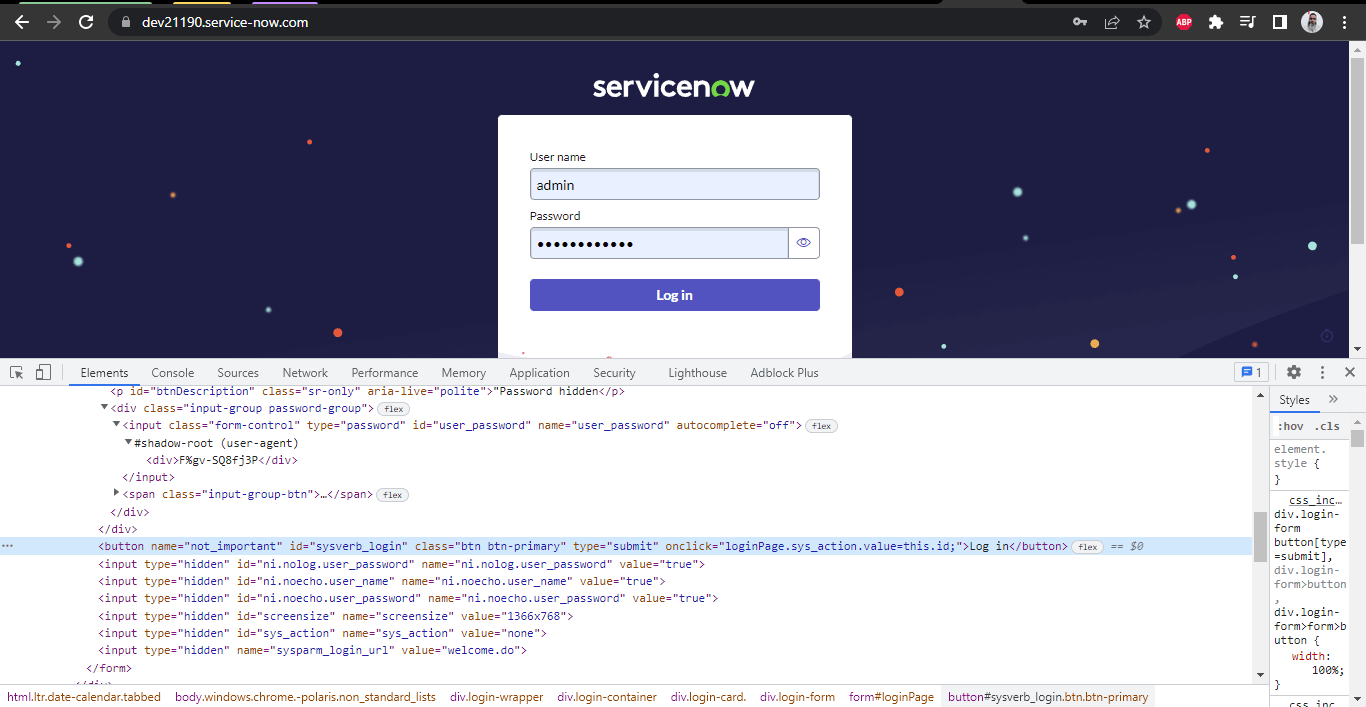Bookmark the page with the star icon
Viewport: 1366px width, 707px height.
1144,21
